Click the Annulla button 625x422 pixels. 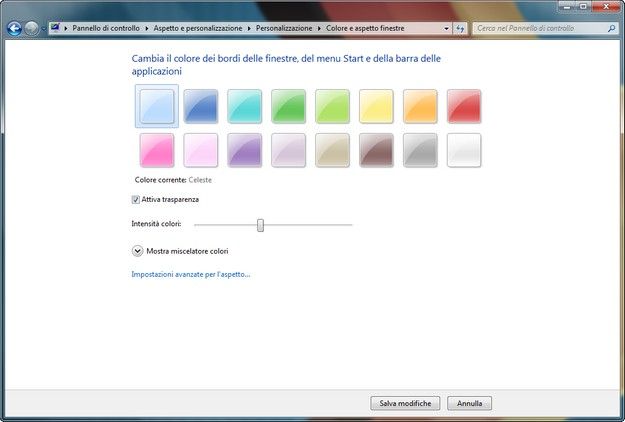(x=469, y=403)
